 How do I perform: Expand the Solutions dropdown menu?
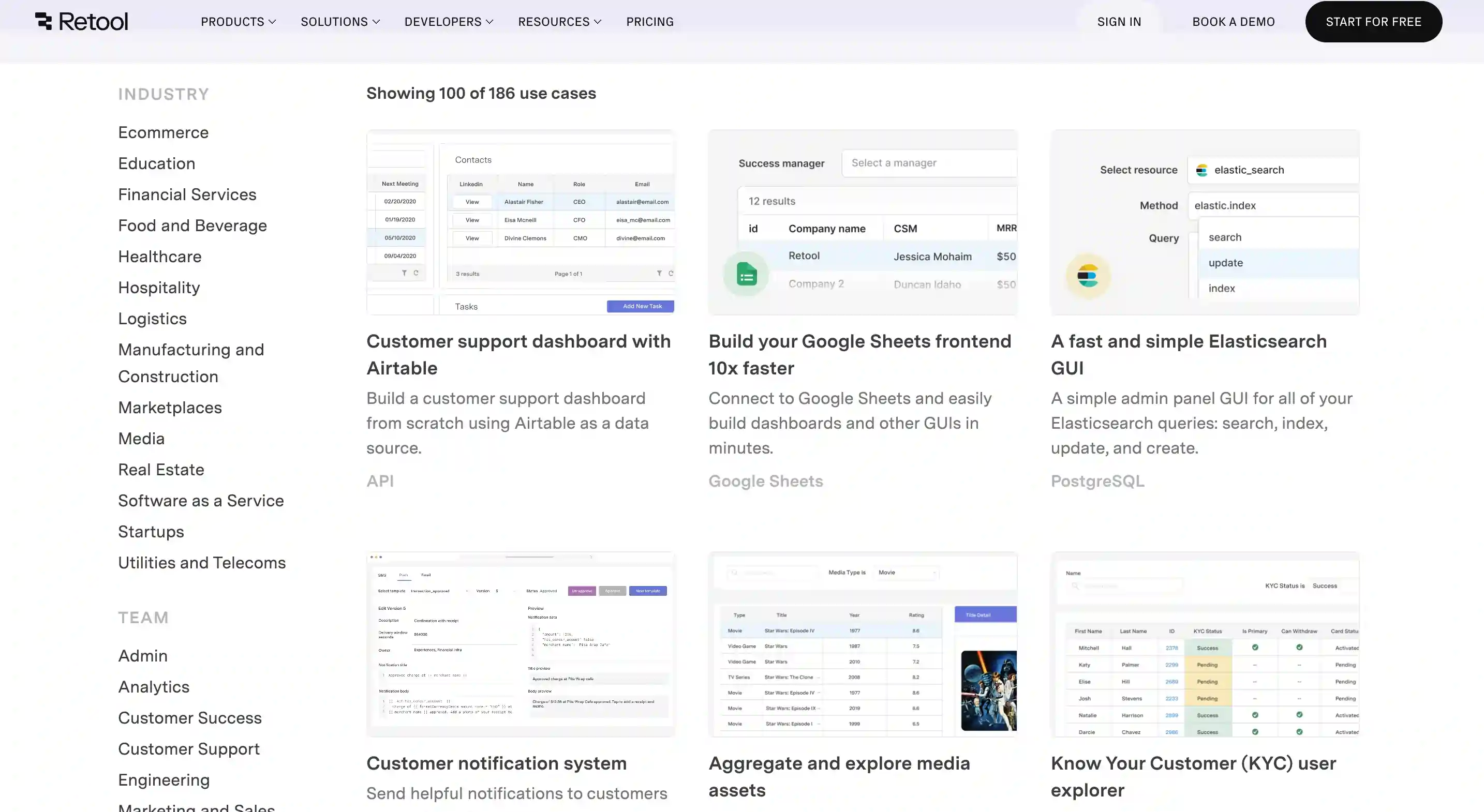coord(340,22)
